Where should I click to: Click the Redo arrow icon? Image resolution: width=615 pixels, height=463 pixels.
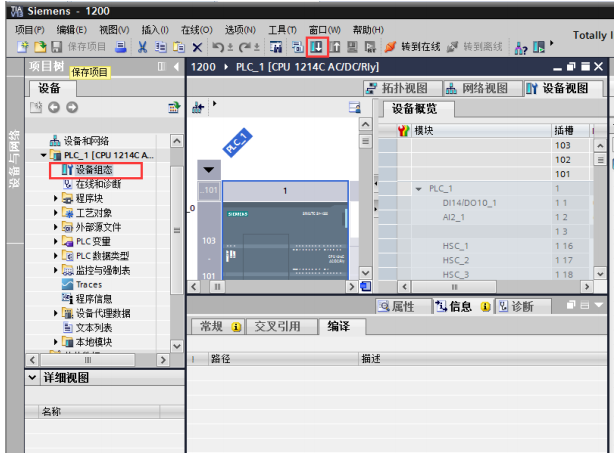[244, 47]
